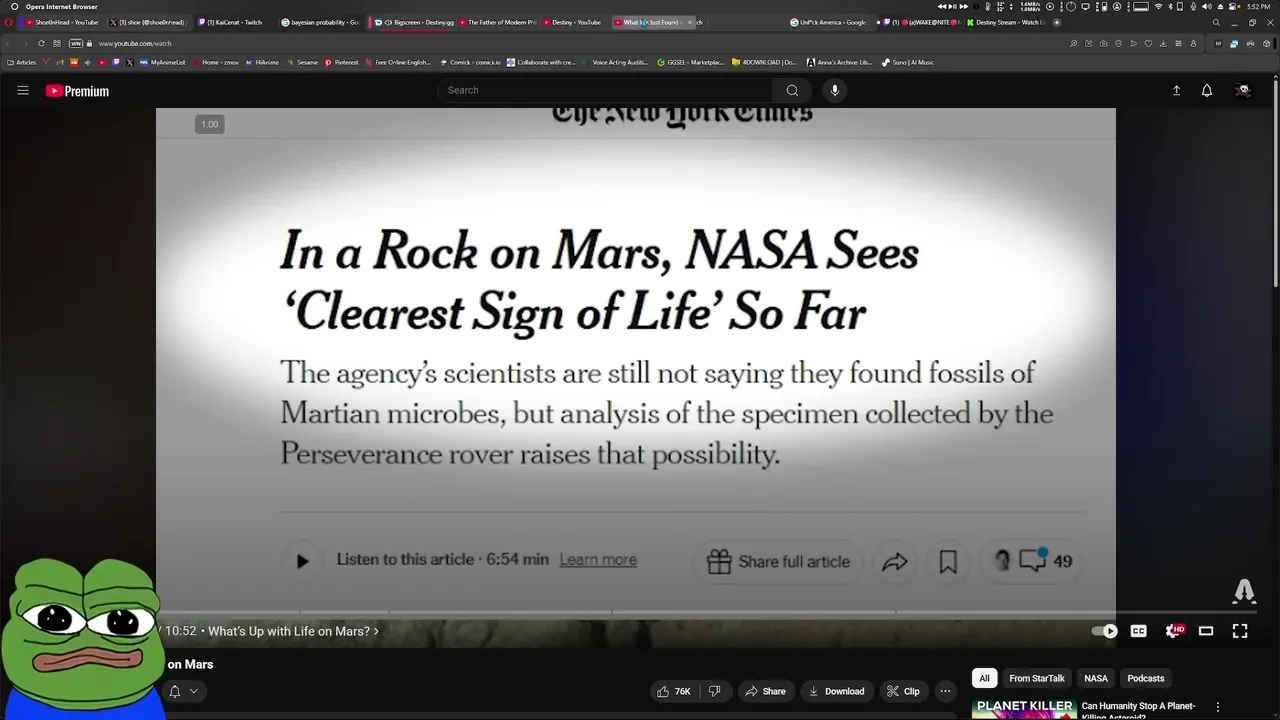
Task: Open settings gear with HD badge
Action: [1174, 631]
